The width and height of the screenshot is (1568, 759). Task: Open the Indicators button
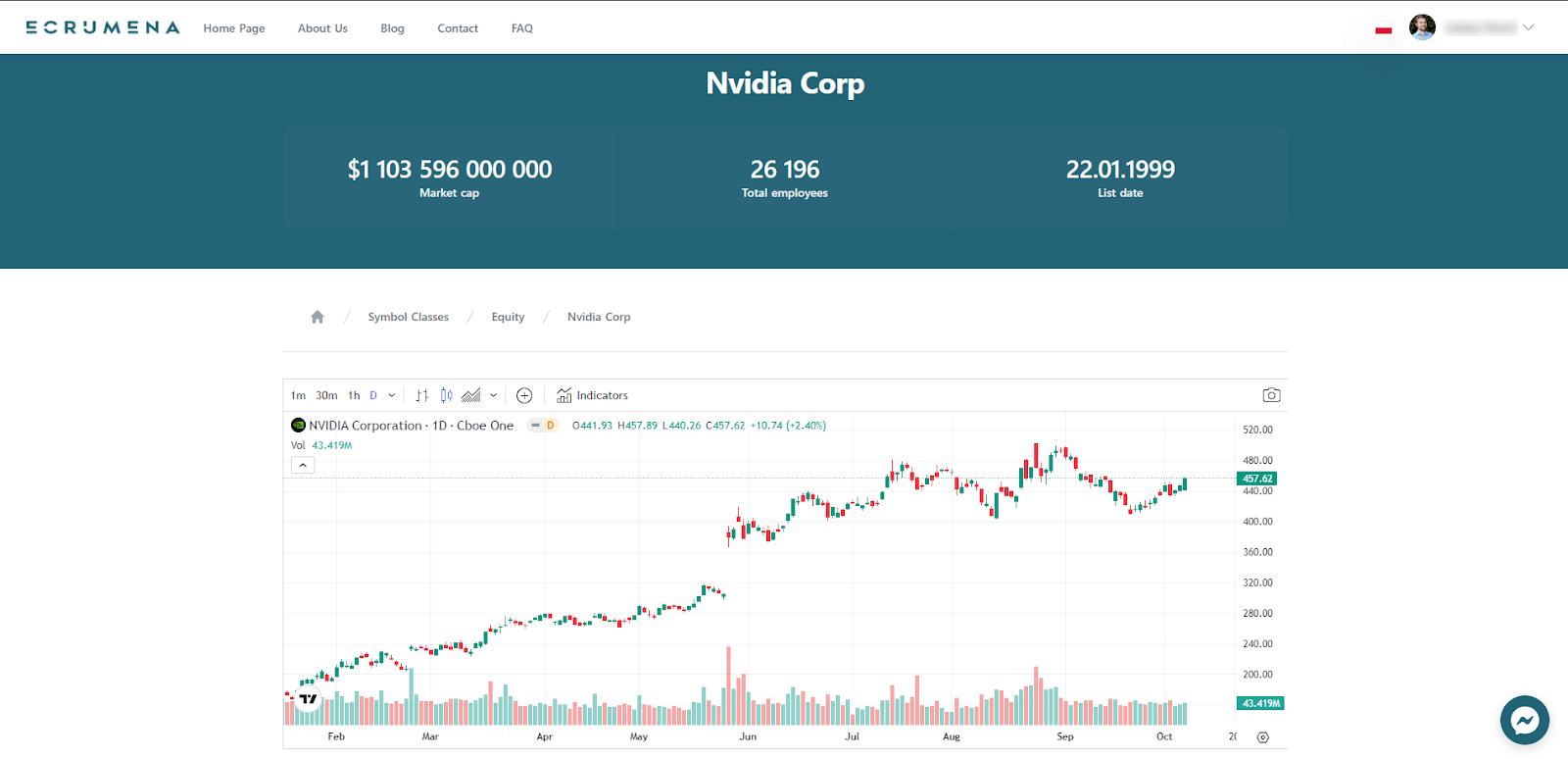[x=593, y=395]
